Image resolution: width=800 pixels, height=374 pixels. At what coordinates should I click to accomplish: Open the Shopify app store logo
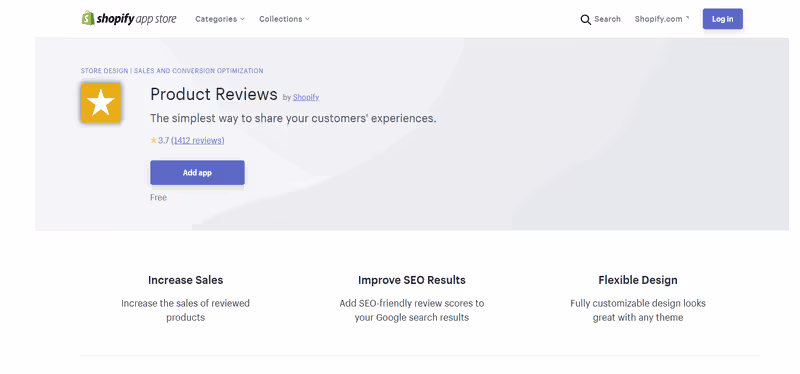click(129, 19)
